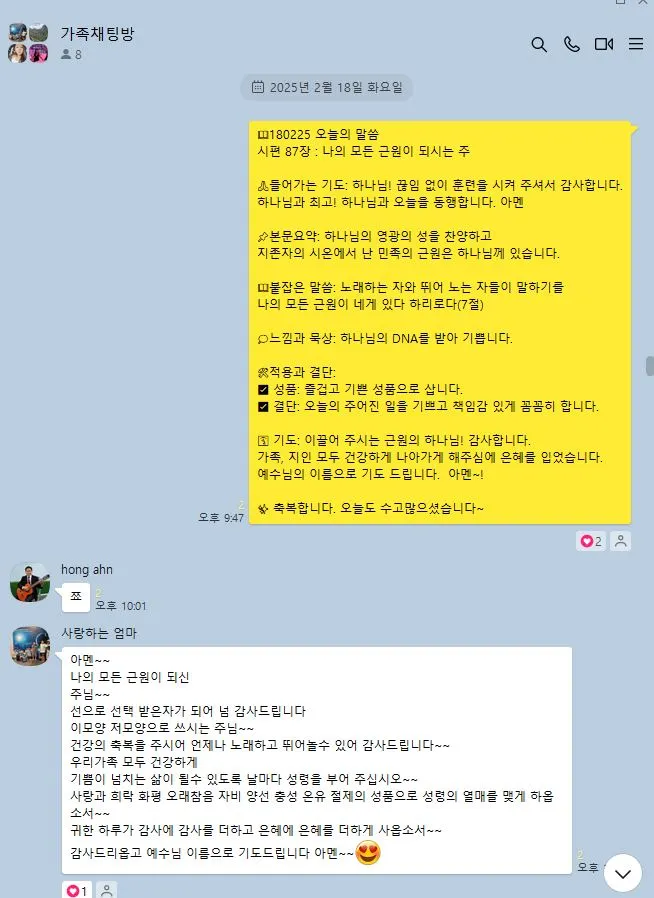This screenshot has width=654, height=898.
Task: Toggle heart reaction with count 1
Action: pos(77,891)
